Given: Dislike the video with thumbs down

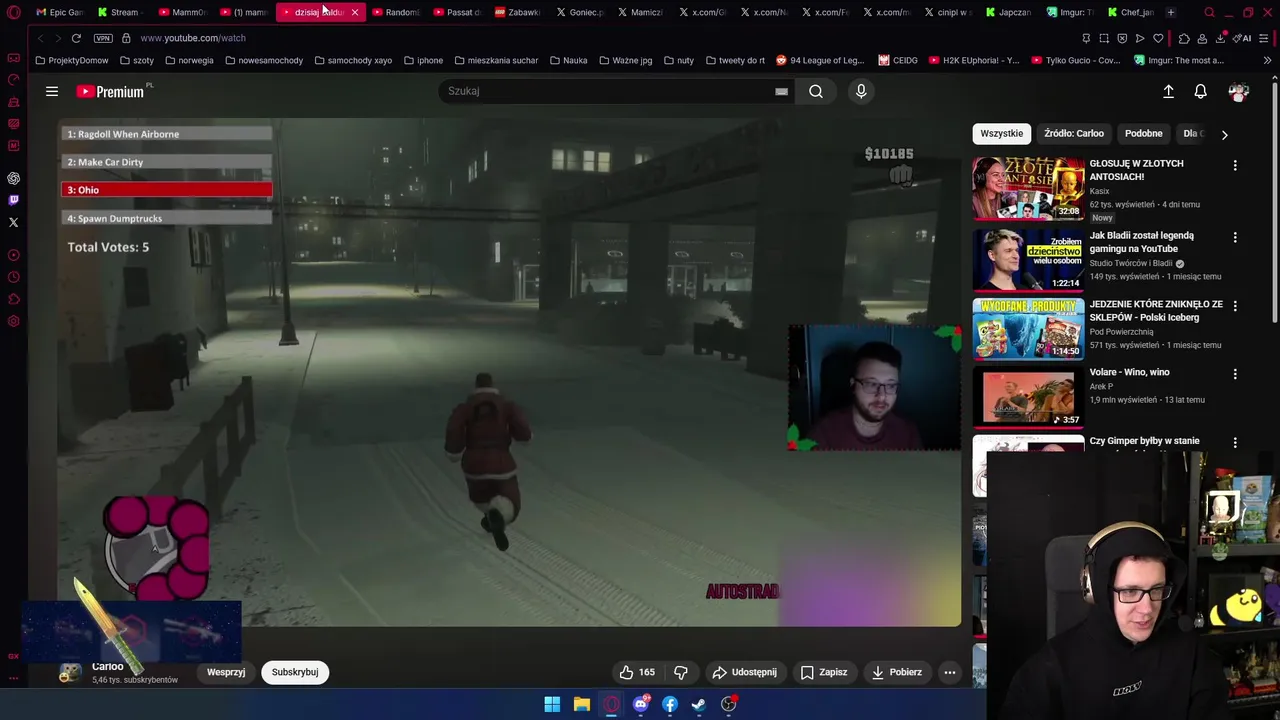Looking at the screenshot, I should tap(681, 672).
